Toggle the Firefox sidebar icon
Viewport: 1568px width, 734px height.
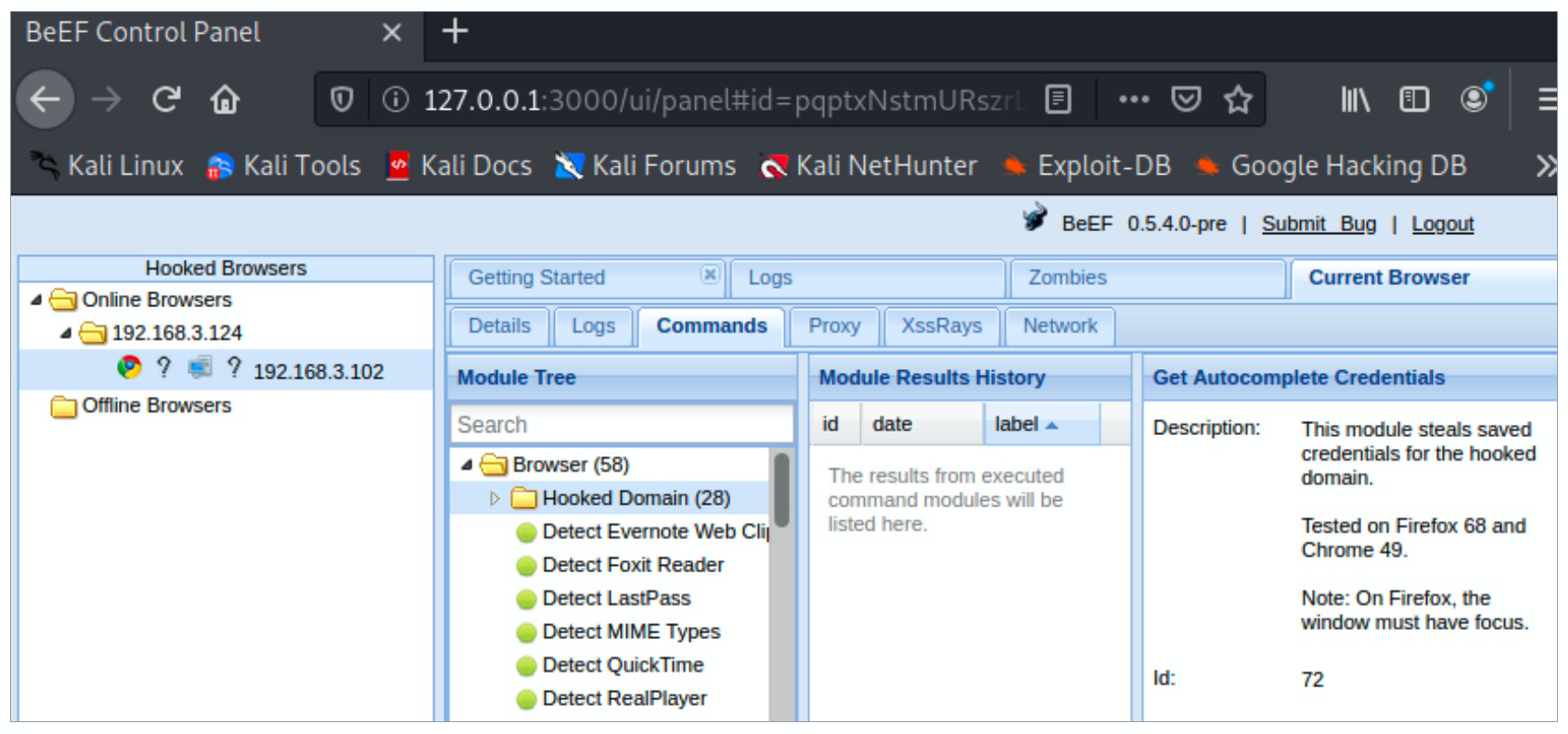click(1413, 99)
